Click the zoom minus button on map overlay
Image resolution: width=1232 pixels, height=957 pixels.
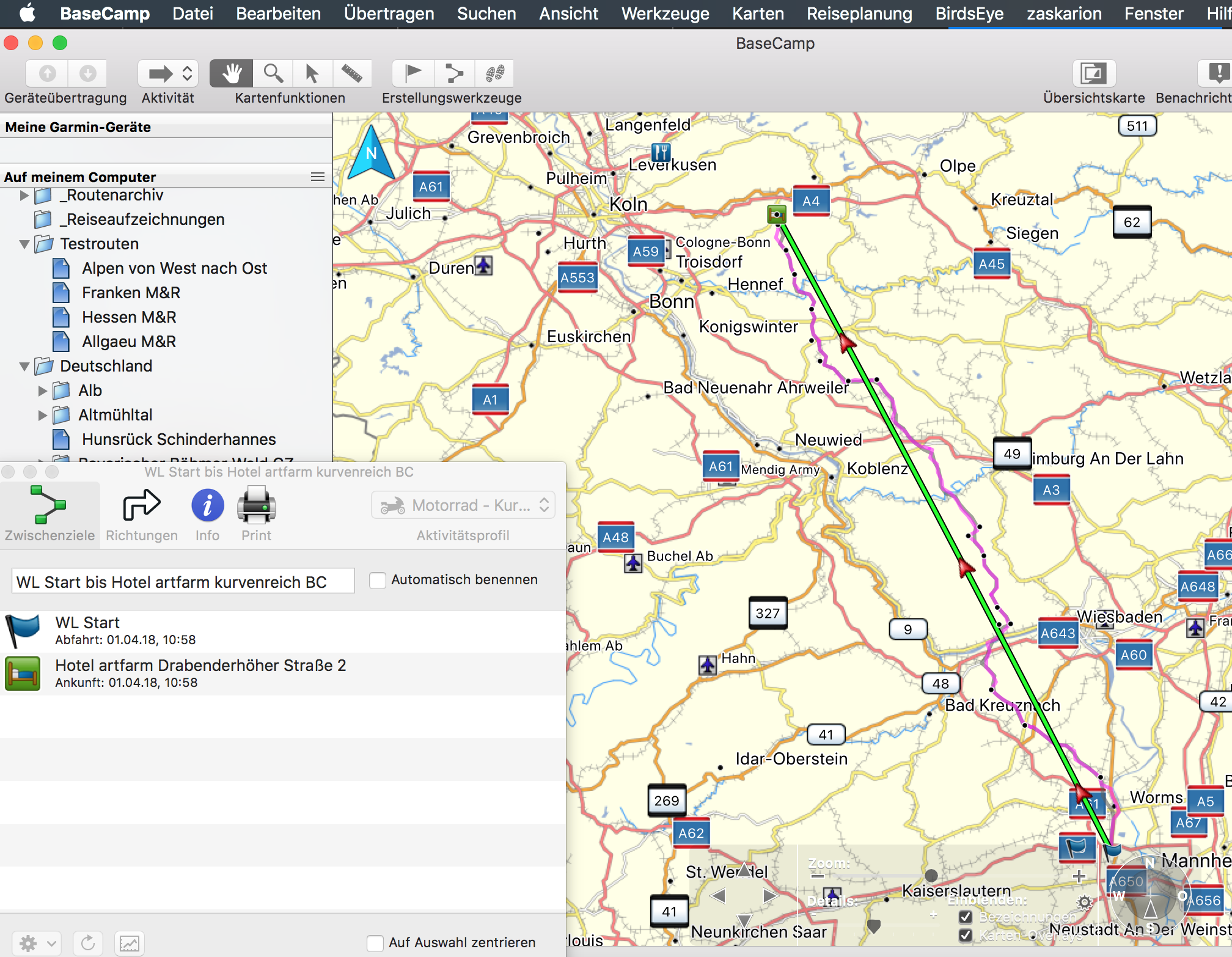click(x=818, y=876)
